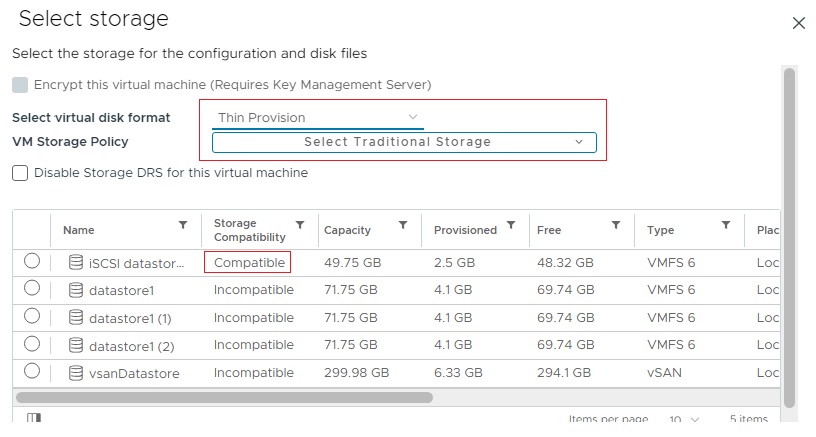Screen dimensions: 816x437
Task: Click the Type column filter icon
Action: coord(726,226)
